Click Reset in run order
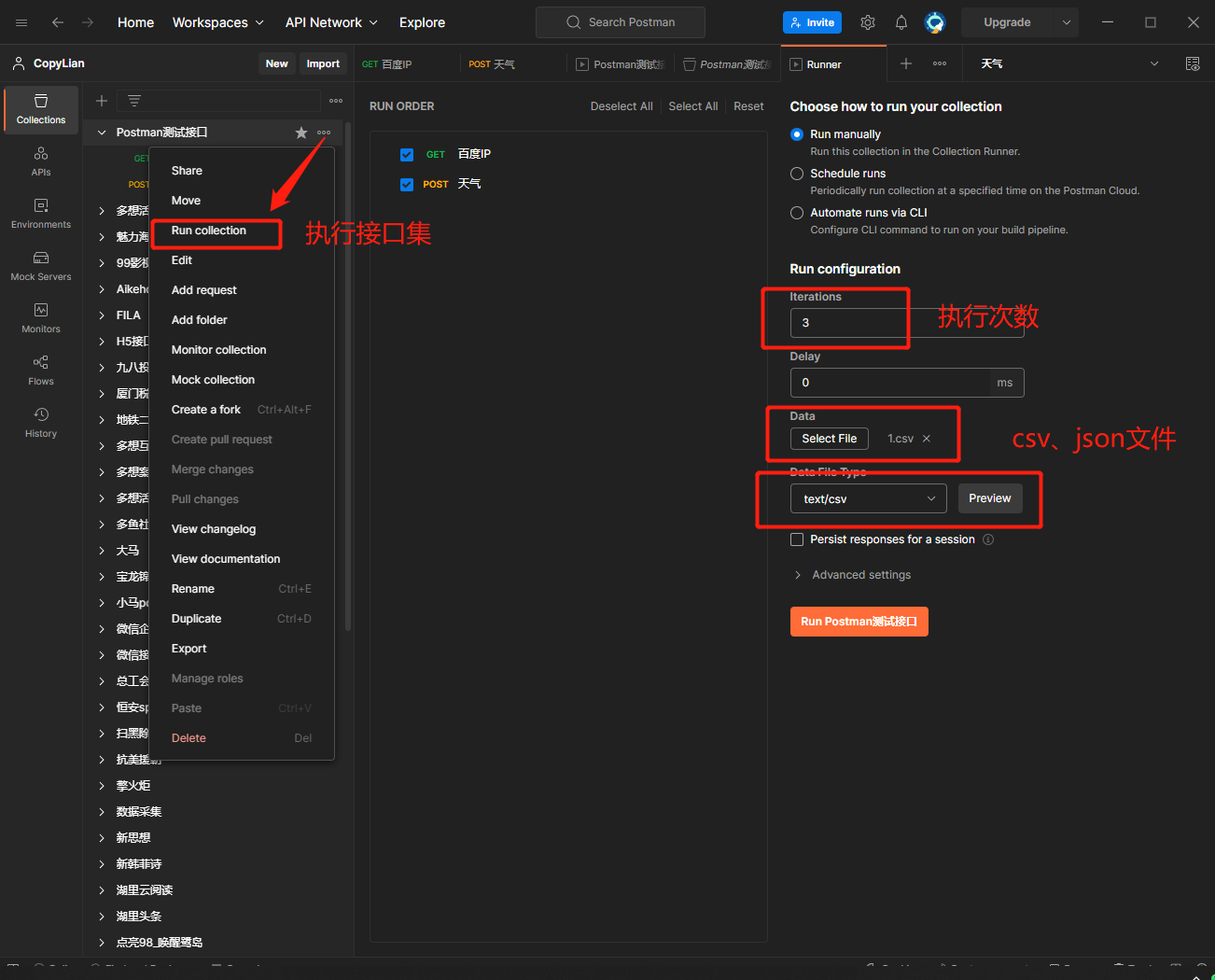The image size is (1215, 980). pos(748,106)
